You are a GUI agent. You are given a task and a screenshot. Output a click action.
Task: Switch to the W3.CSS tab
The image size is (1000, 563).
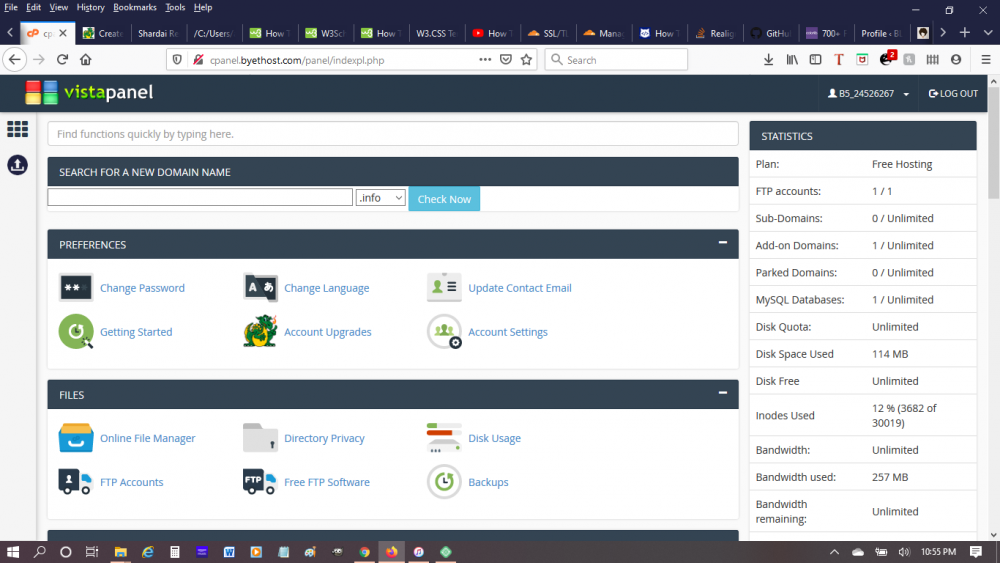(x=436, y=33)
